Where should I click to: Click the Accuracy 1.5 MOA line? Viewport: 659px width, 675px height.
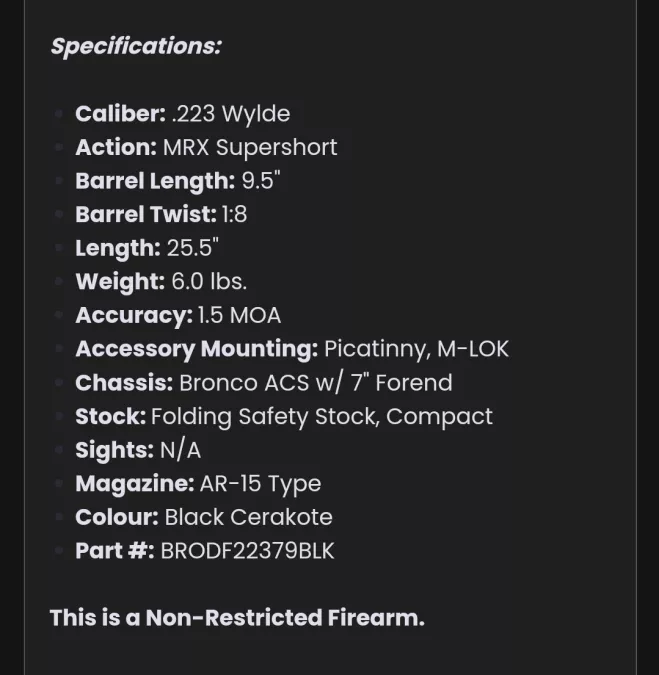(x=178, y=316)
